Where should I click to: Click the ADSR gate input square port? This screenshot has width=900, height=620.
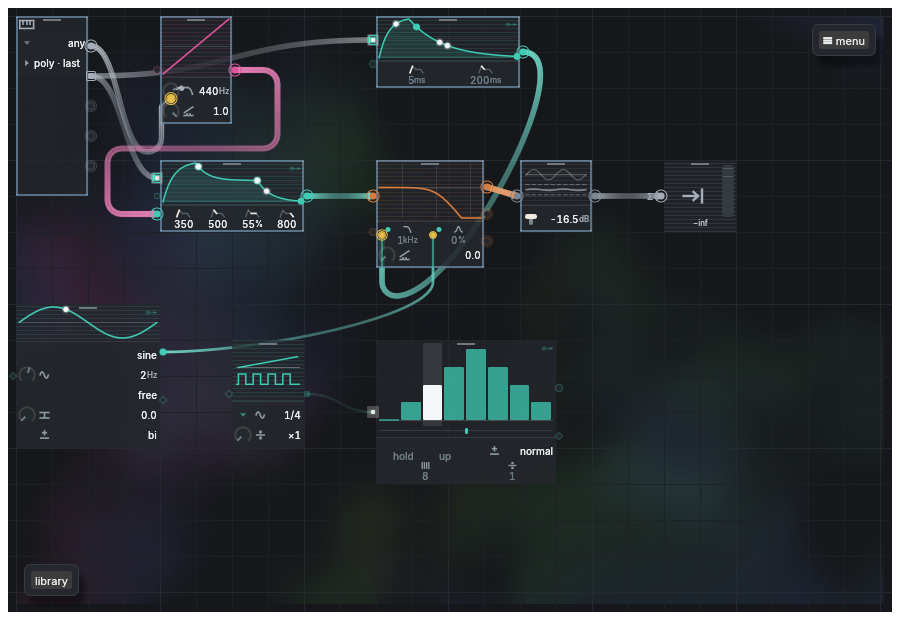(157, 178)
